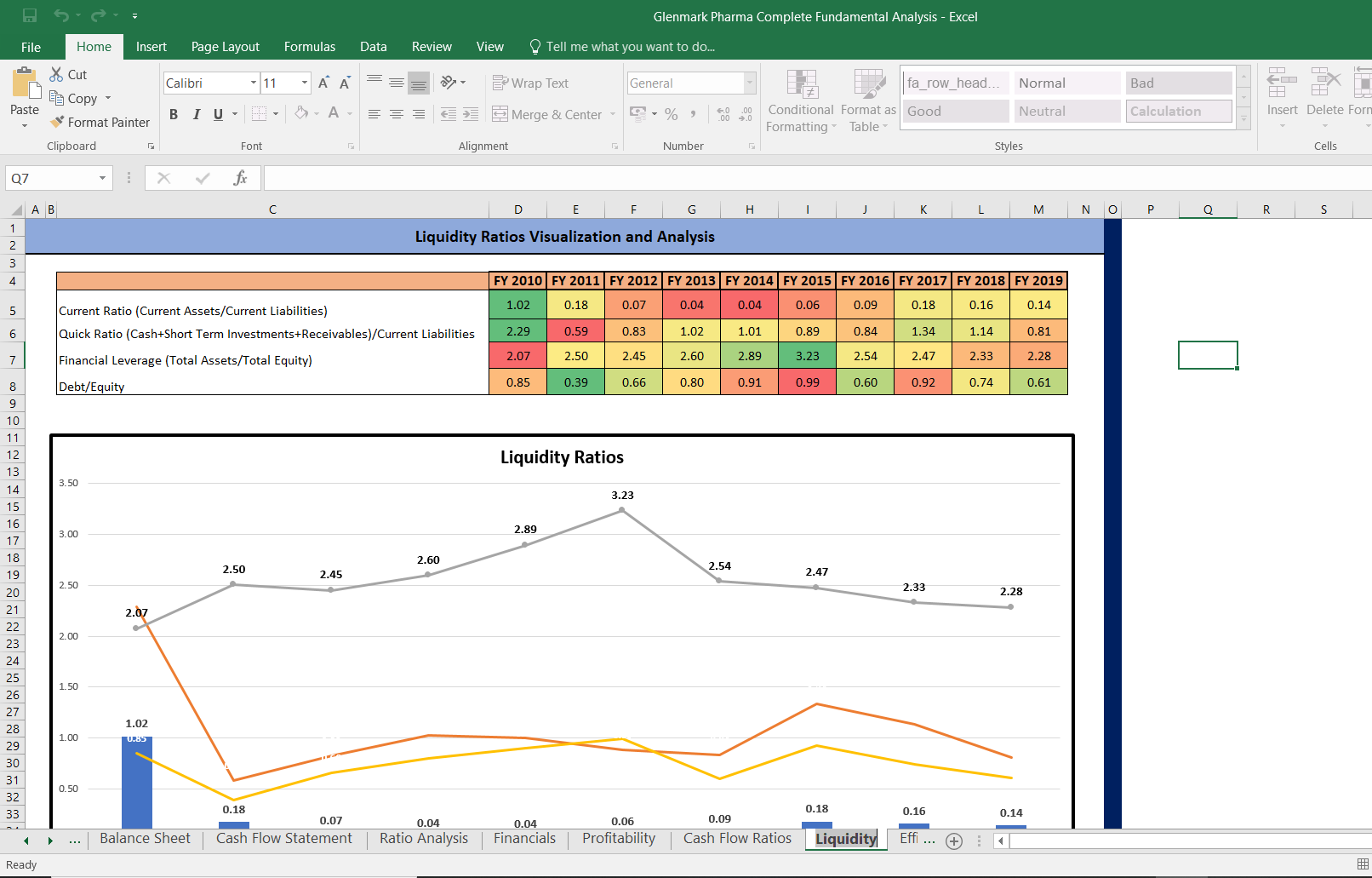
Task: Apply comma style format
Action: point(694,113)
